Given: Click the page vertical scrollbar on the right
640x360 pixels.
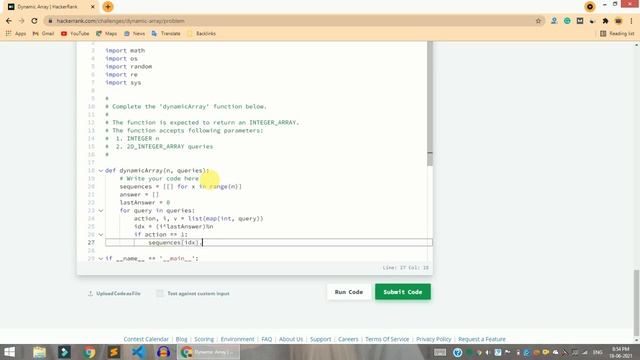Looking at the screenshot, I should click(x=637, y=302).
